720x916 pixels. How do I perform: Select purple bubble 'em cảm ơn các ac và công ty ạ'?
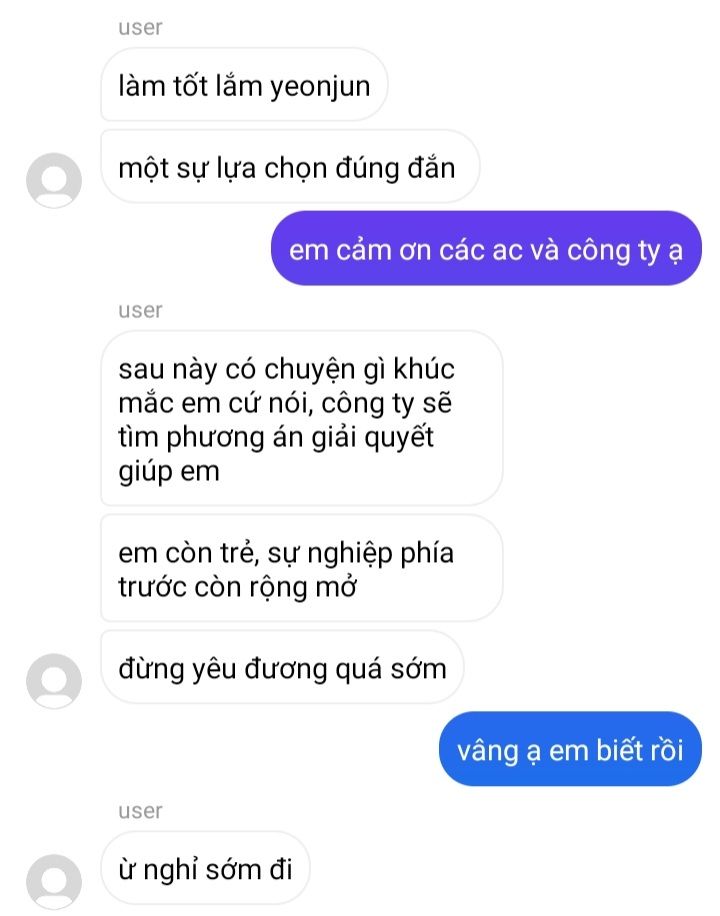click(x=486, y=249)
